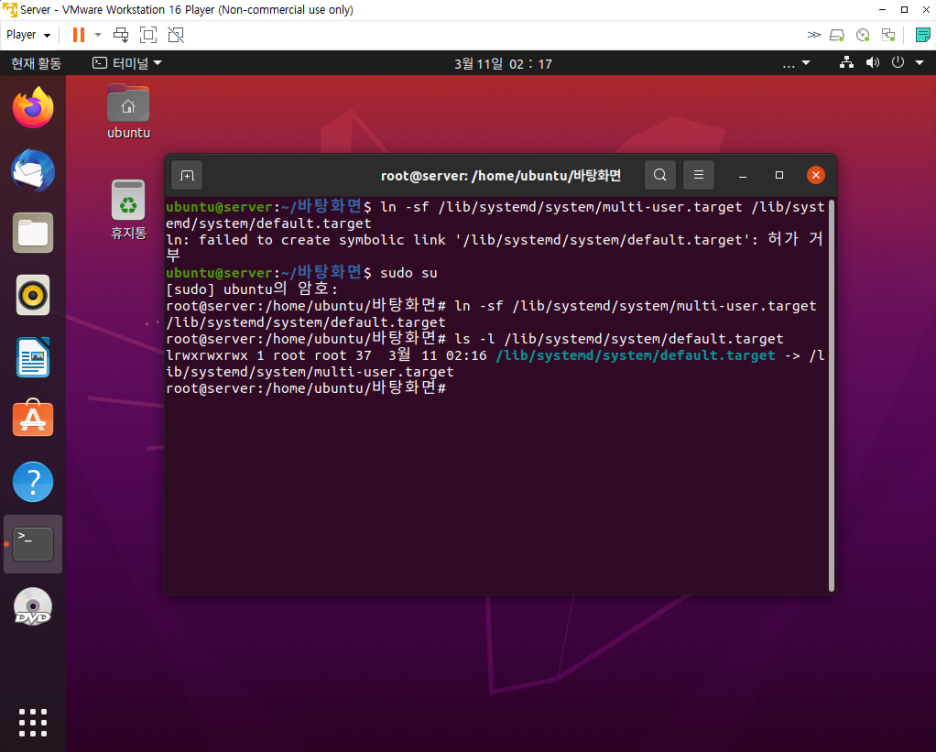Open the wired network status icon
The image size is (936, 752).
846,63
